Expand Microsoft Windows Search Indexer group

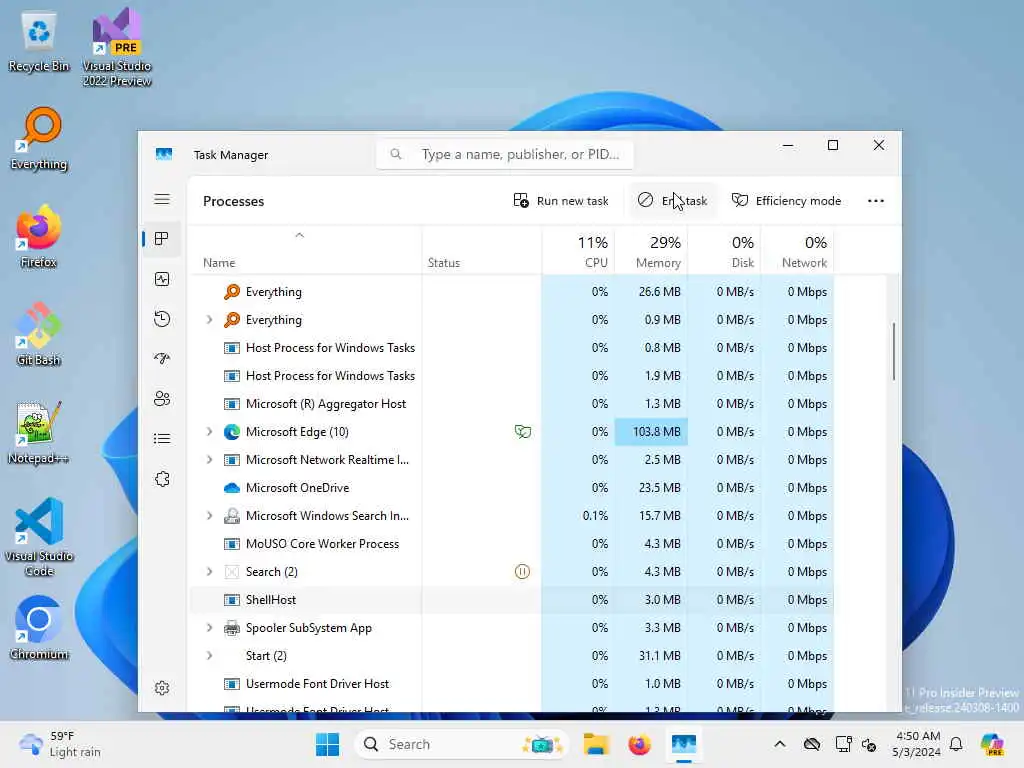tap(209, 516)
